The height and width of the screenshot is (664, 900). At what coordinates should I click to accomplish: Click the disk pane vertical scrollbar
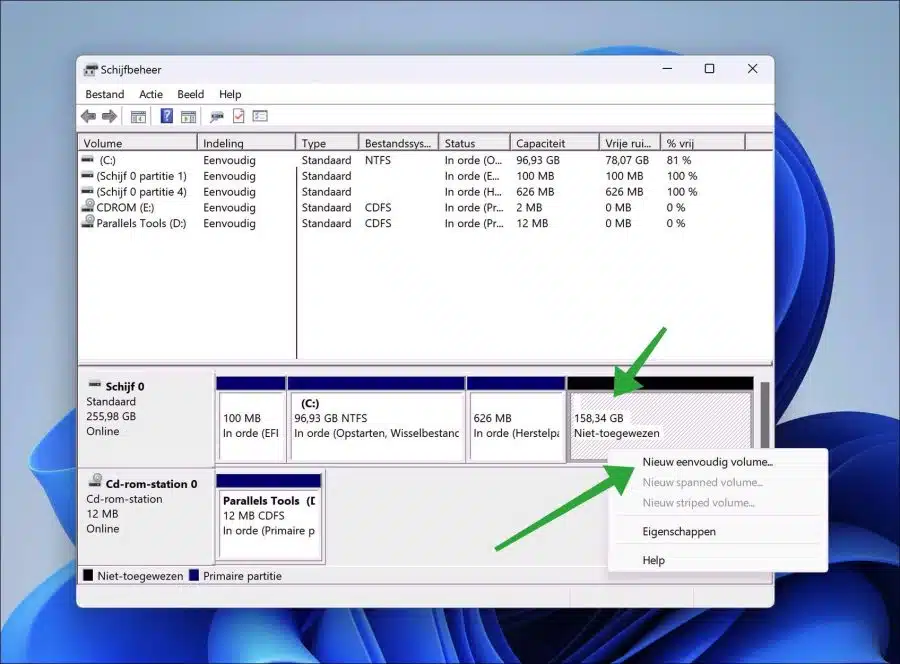765,414
